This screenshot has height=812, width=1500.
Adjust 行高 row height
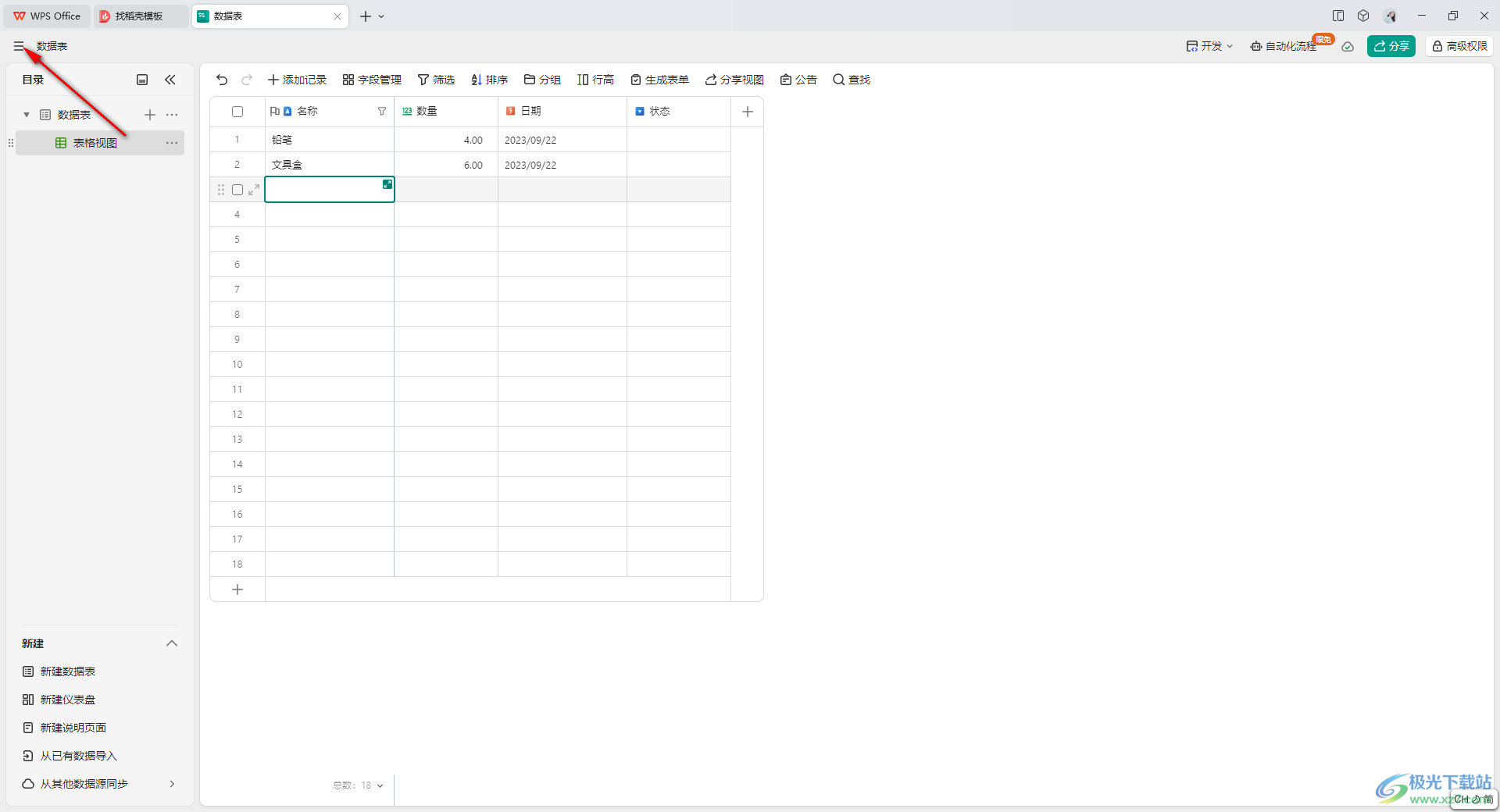click(x=595, y=80)
